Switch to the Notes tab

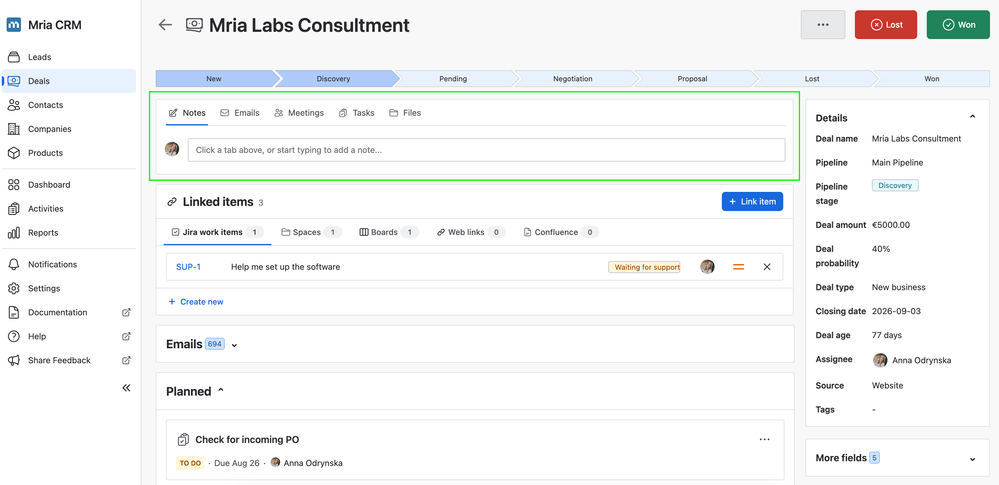(x=187, y=113)
